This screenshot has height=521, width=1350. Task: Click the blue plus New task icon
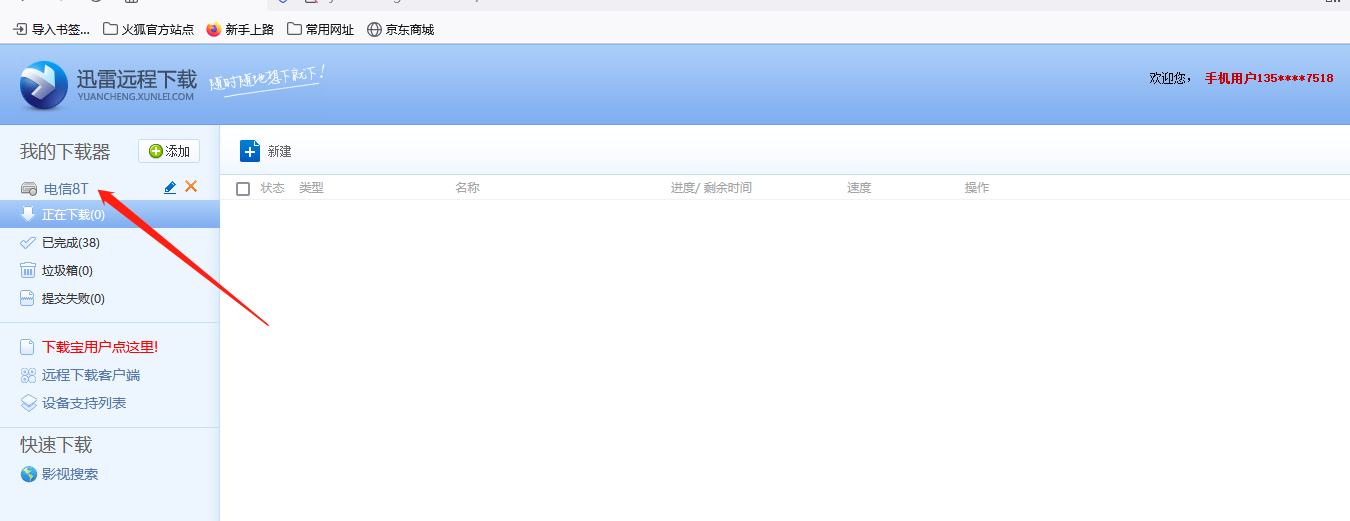click(250, 151)
